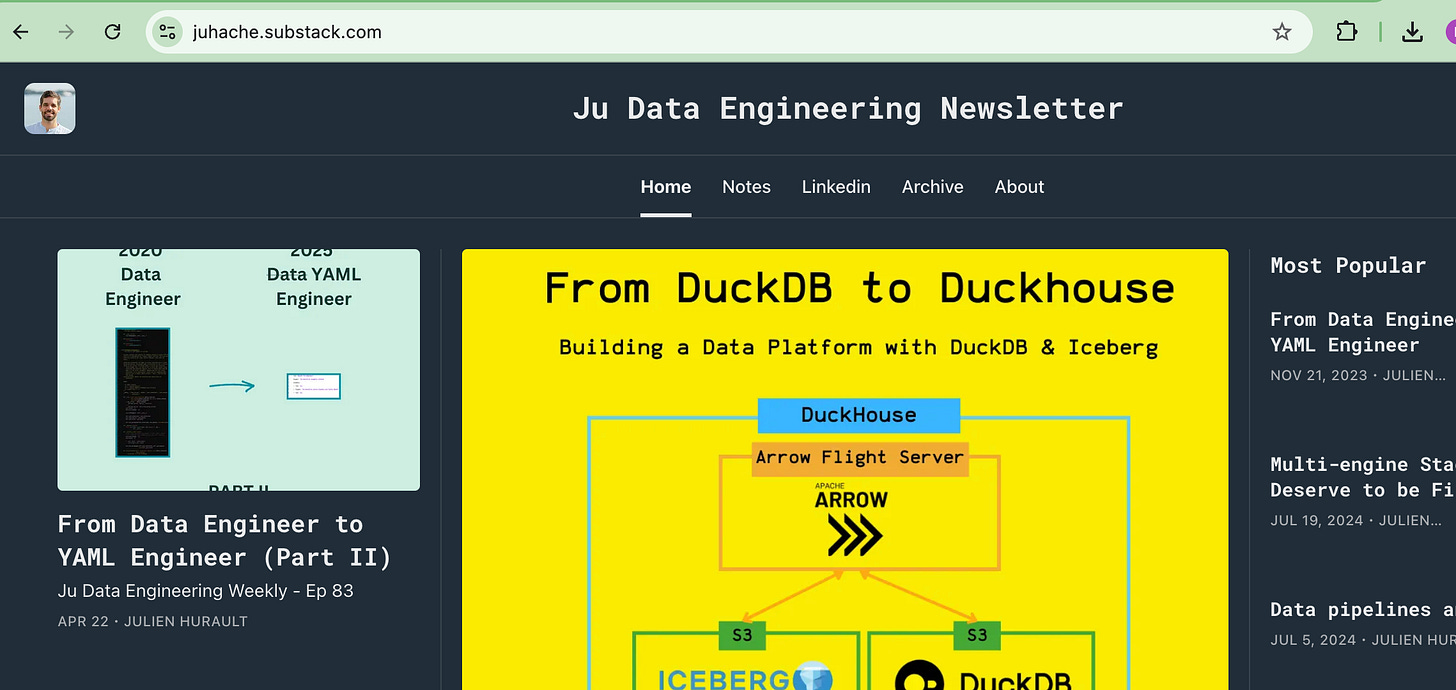Open YAML Engineer Part II post thumbnail
This screenshot has height=690, width=1456.
click(x=239, y=370)
